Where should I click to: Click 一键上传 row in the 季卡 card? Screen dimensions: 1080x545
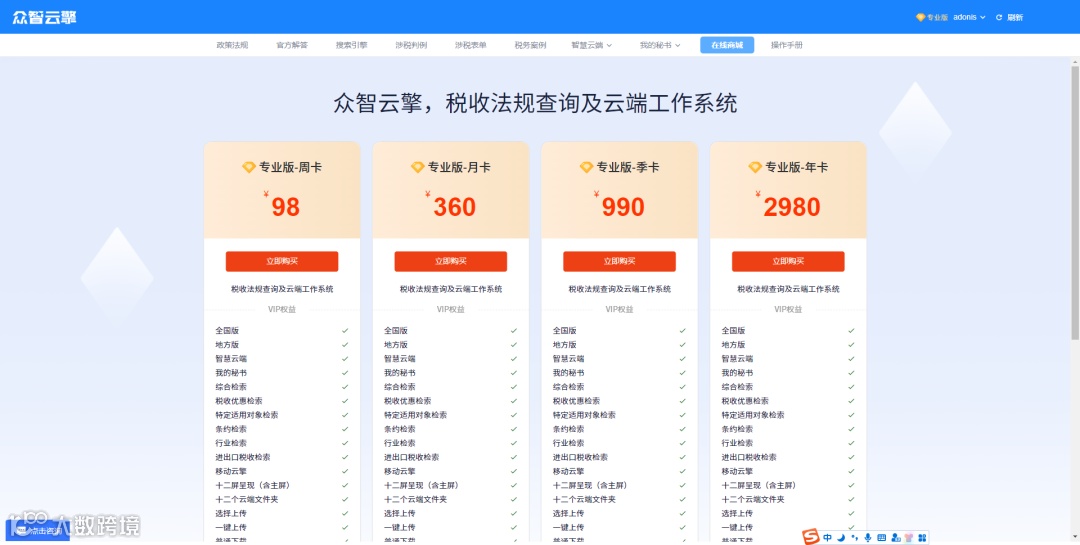click(x=619, y=527)
